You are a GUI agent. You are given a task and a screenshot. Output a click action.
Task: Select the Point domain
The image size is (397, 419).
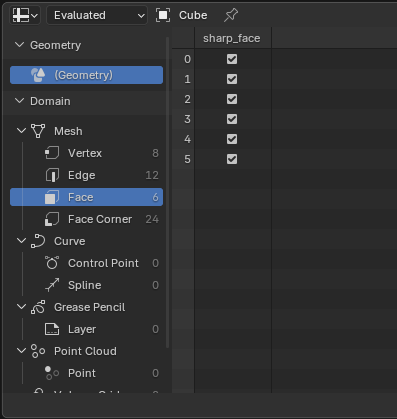tap(86, 373)
